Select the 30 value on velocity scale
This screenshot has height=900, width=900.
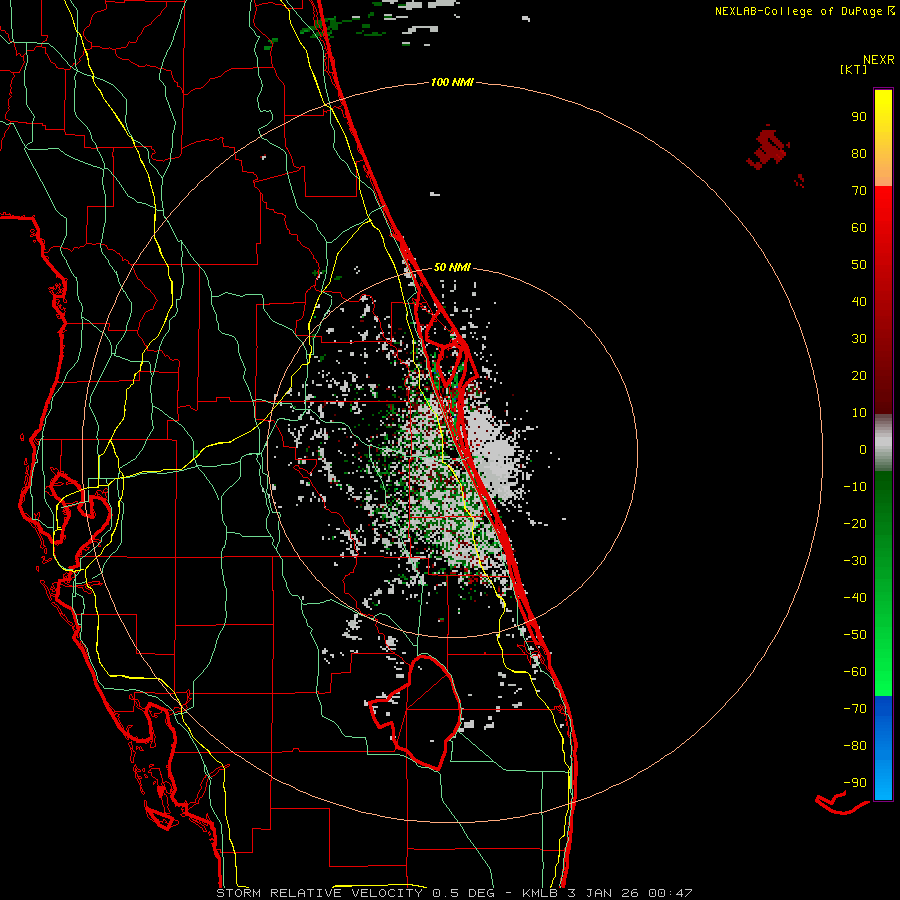859,339
